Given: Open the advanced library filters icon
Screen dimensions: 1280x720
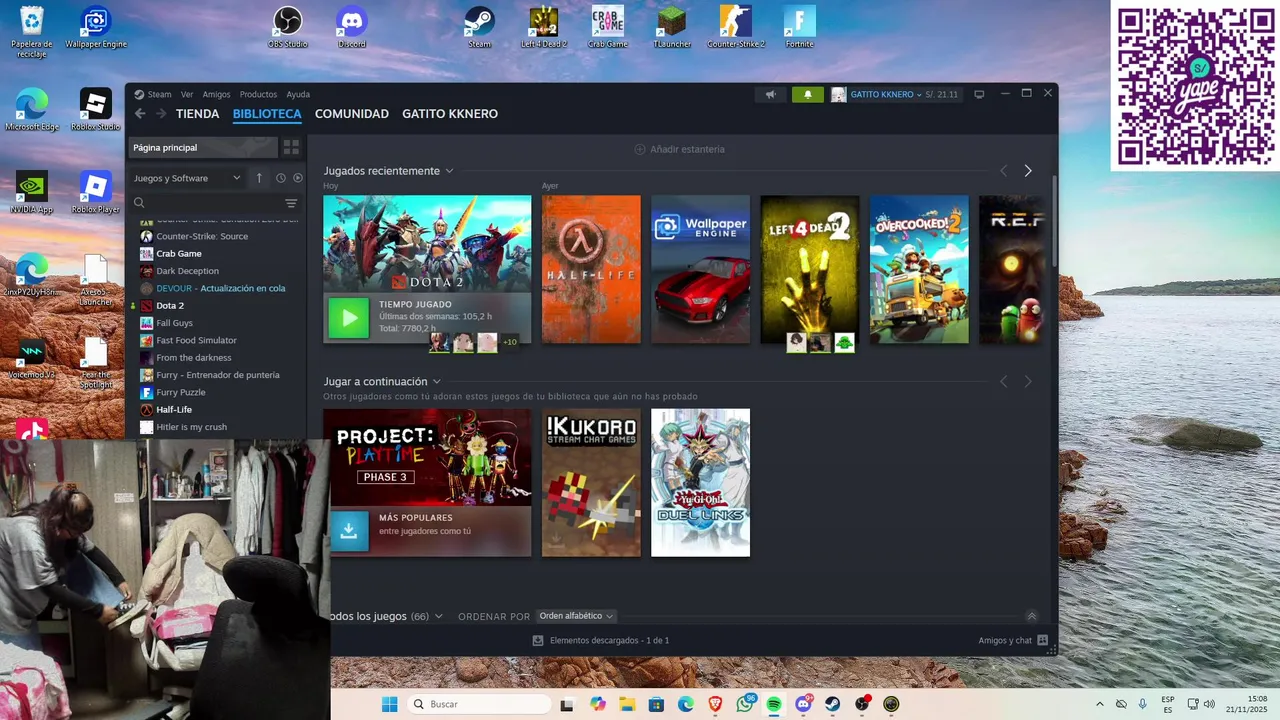Looking at the screenshot, I should coord(291,203).
